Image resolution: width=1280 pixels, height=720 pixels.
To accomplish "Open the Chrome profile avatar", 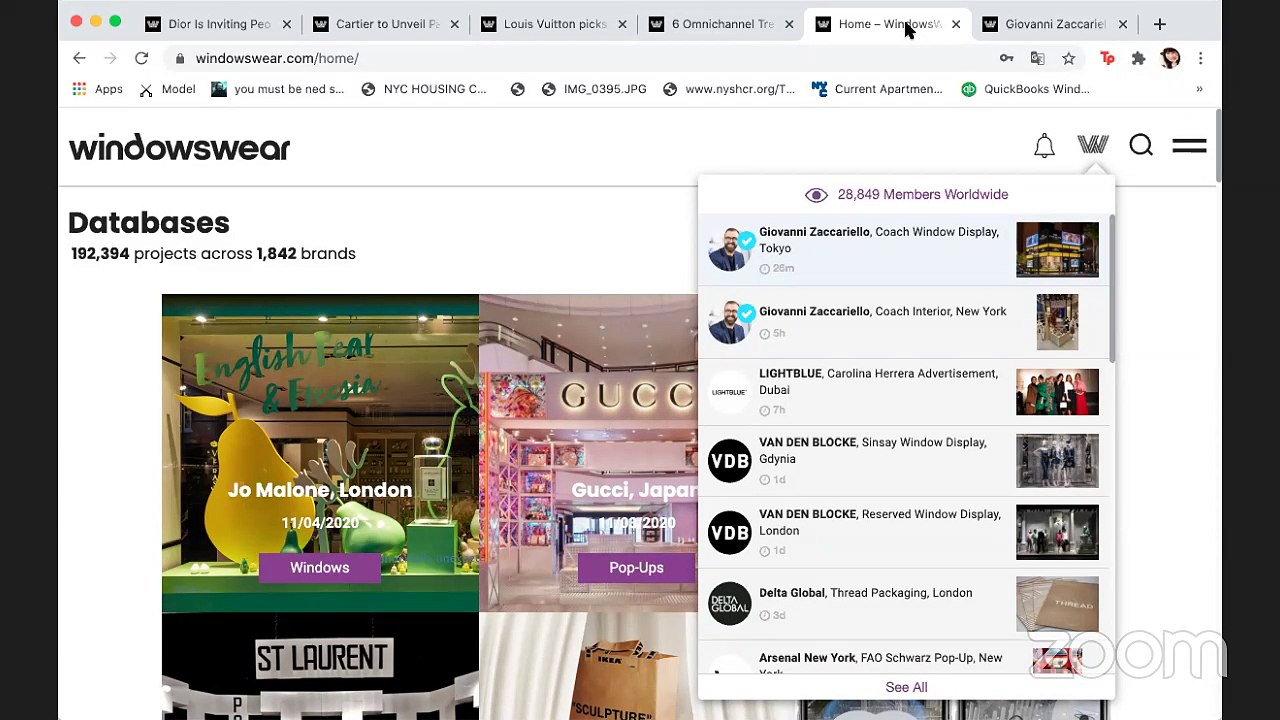I will pyautogui.click(x=1170, y=58).
